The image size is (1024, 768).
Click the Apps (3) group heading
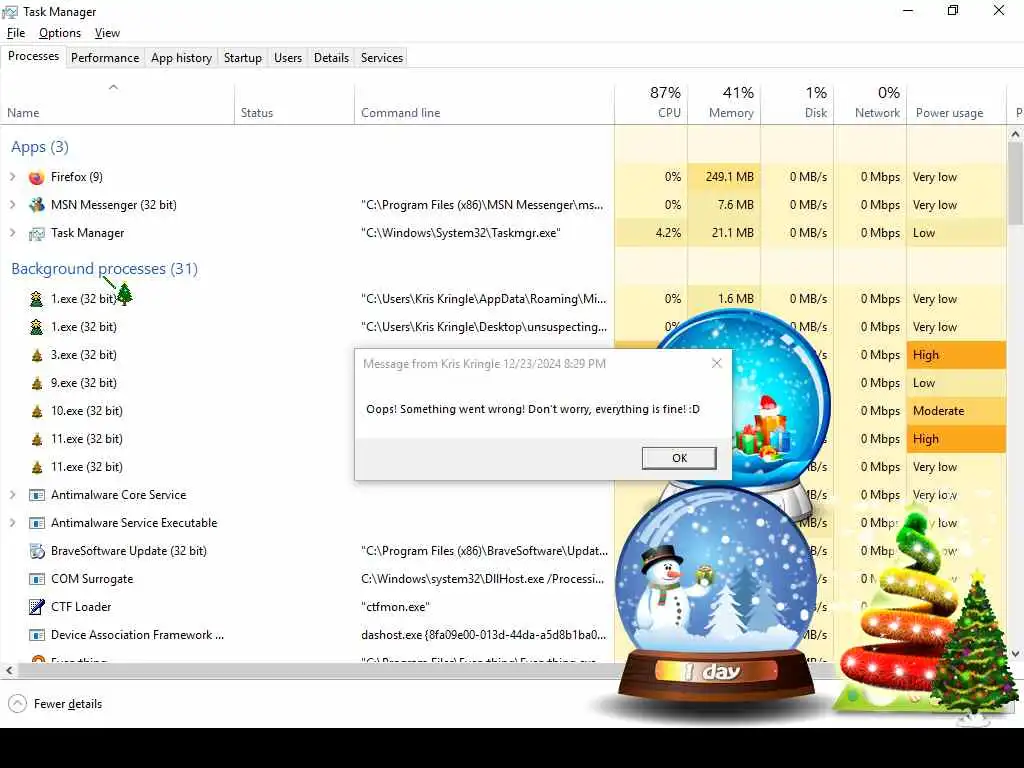click(40, 147)
